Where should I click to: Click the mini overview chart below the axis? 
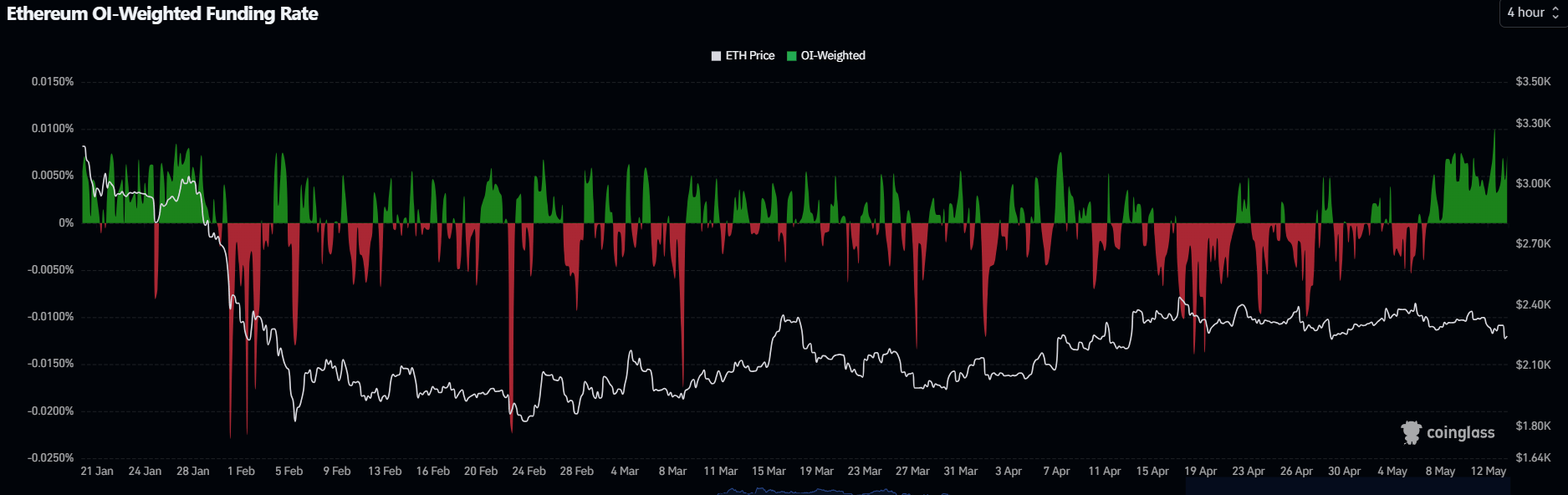(794, 490)
